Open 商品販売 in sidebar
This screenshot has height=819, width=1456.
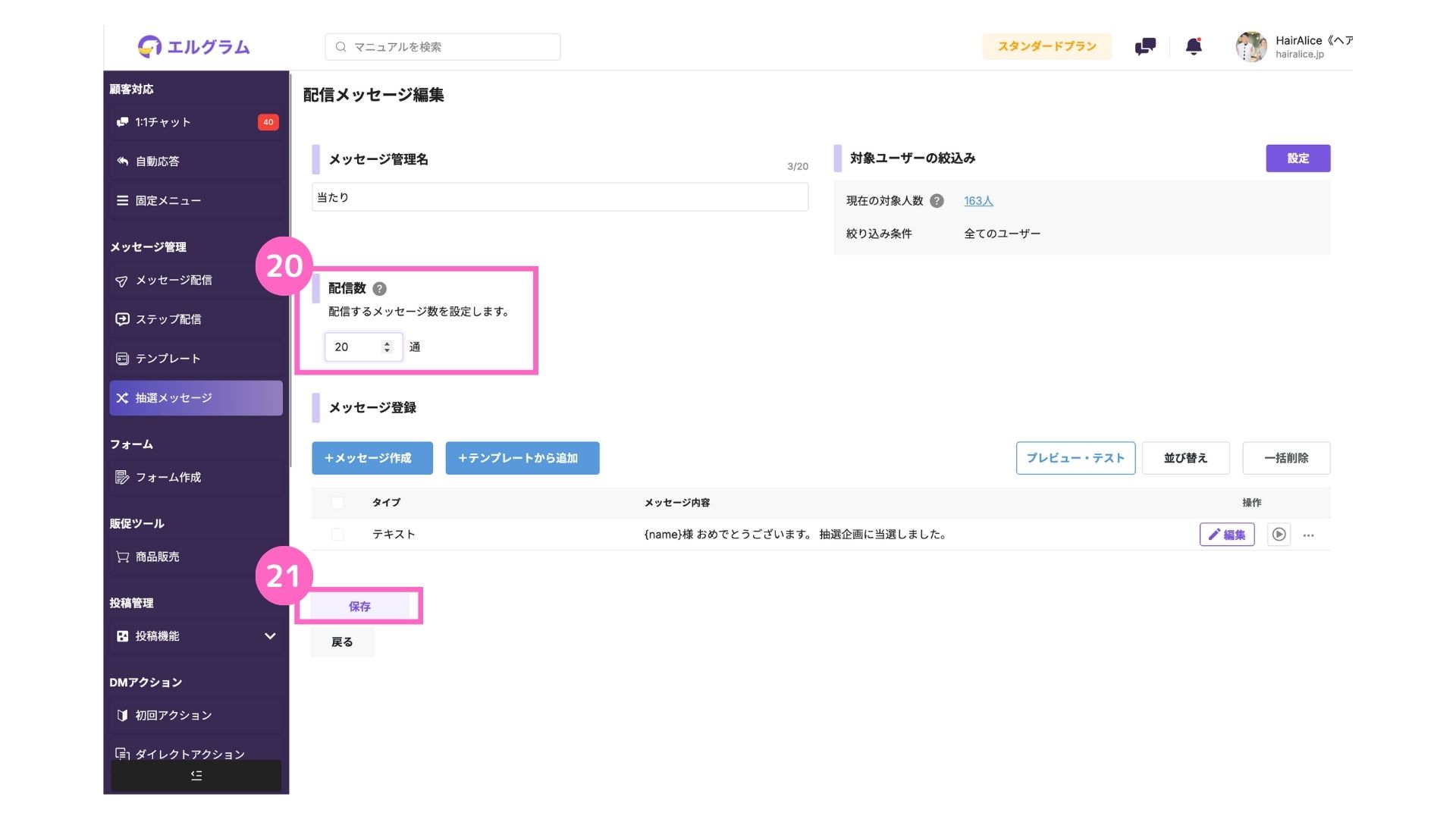pos(196,557)
